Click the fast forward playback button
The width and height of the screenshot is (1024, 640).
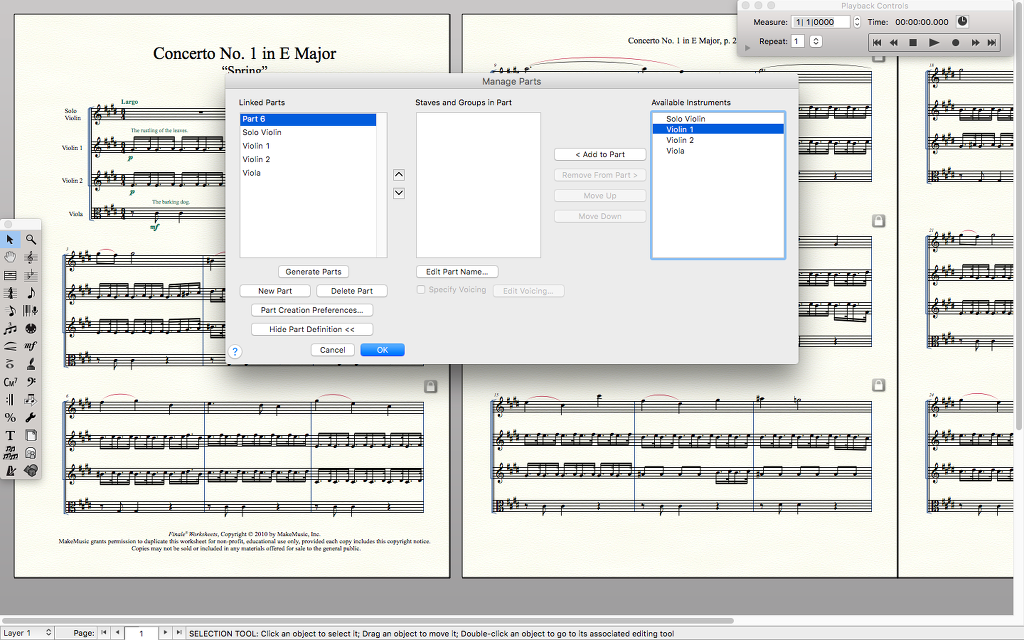pos(975,42)
